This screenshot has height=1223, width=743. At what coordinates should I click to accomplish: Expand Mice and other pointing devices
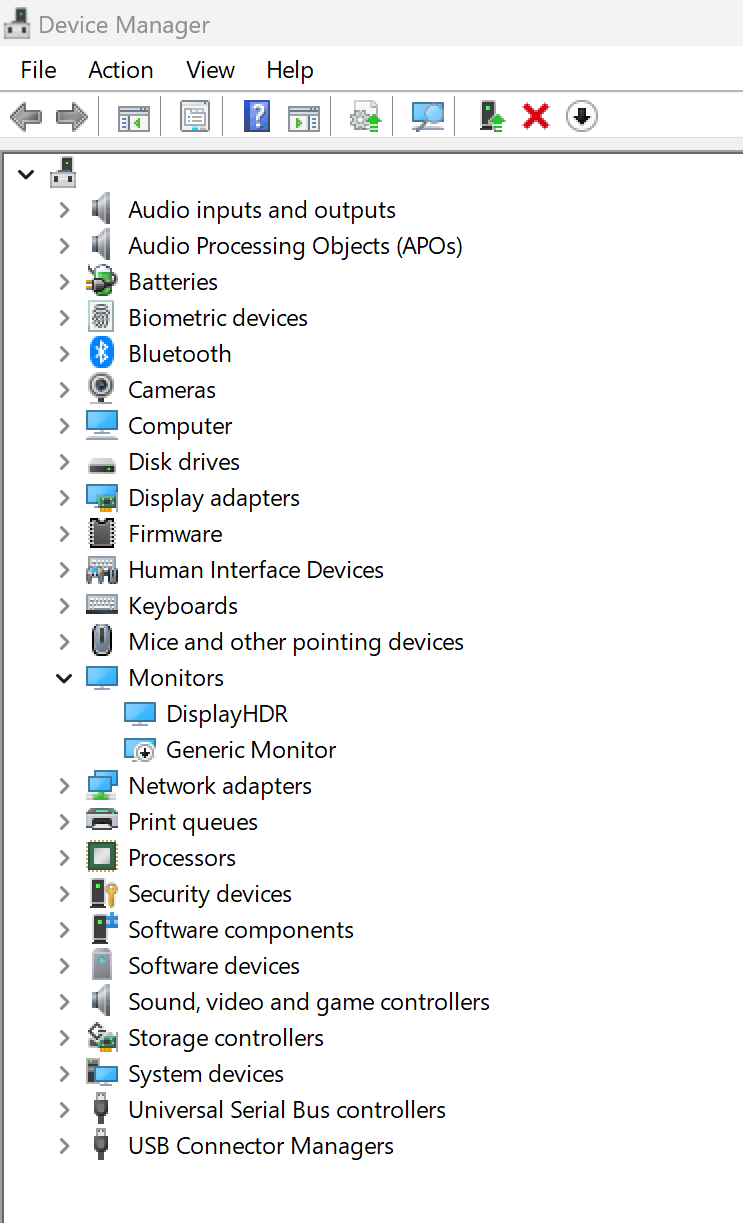pyautogui.click(x=64, y=641)
